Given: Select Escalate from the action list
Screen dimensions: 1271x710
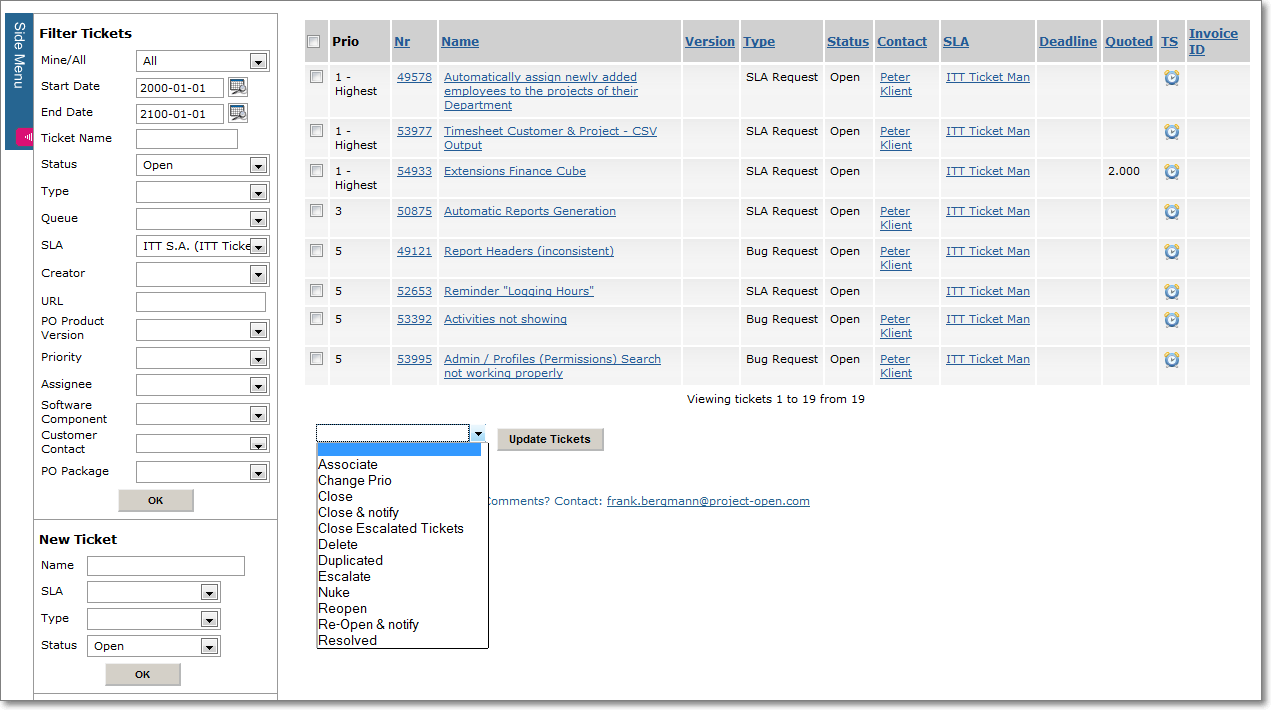Looking at the screenshot, I should tap(344, 576).
